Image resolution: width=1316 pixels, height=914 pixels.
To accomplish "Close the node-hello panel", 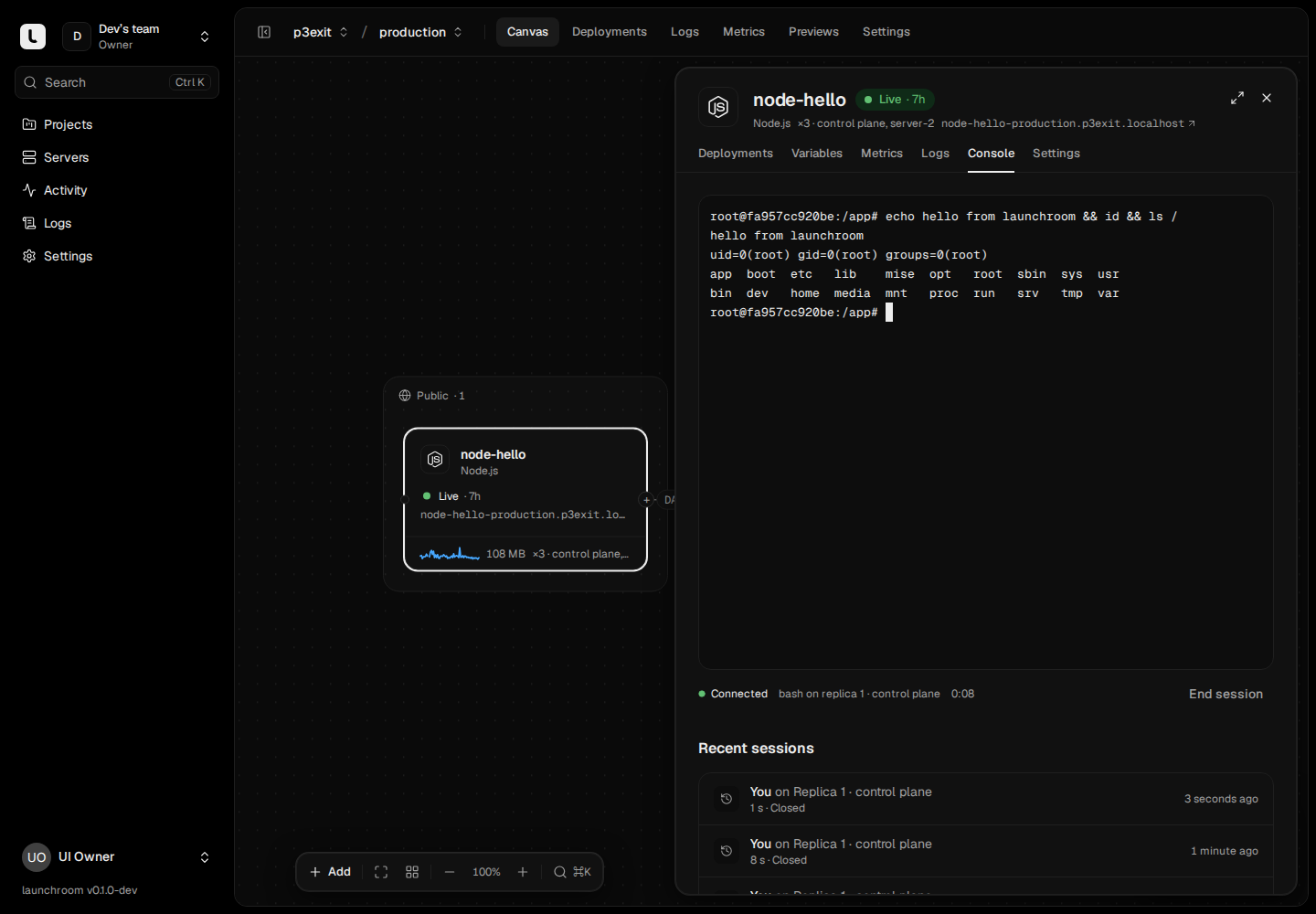I will (x=1267, y=98).
